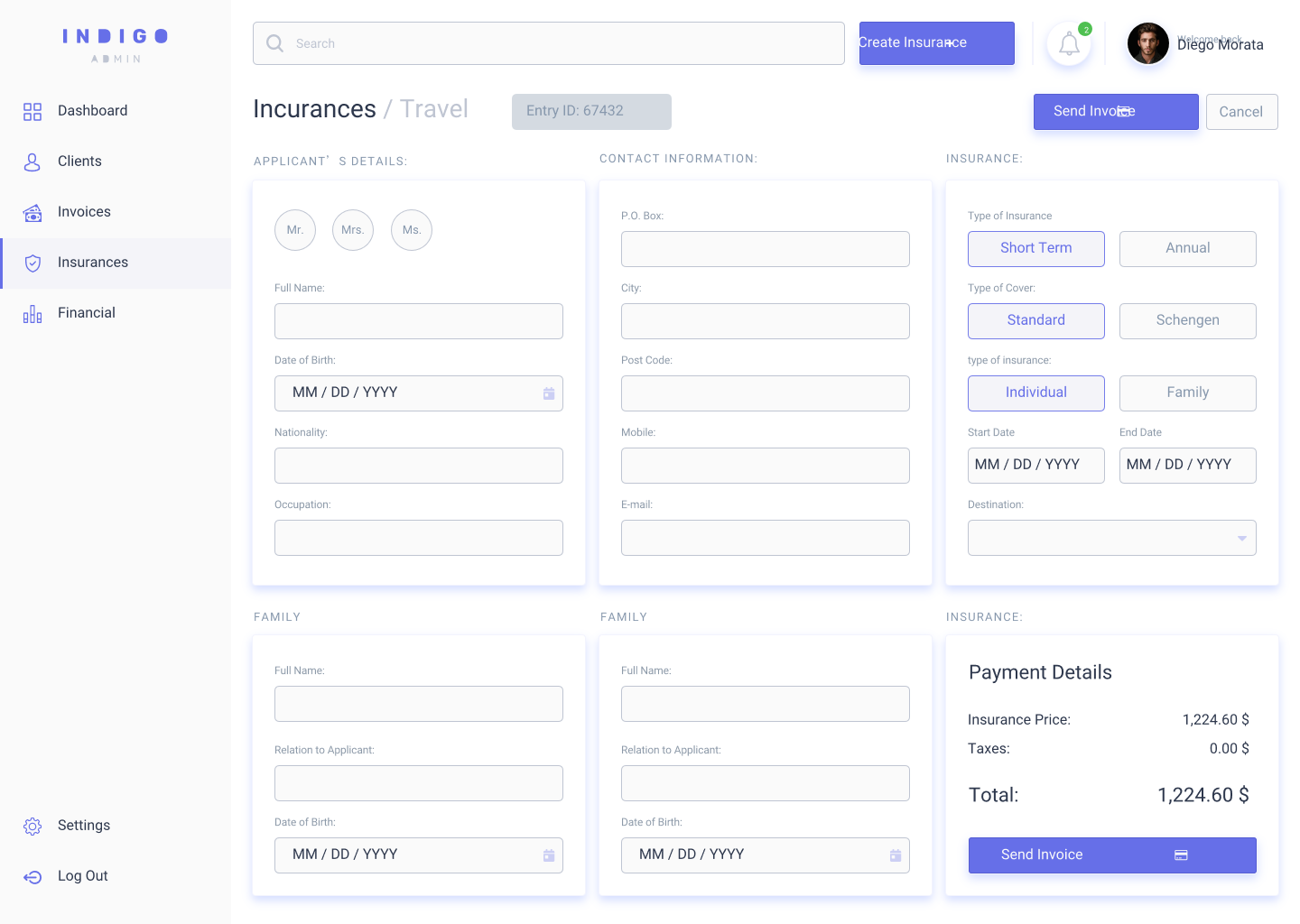Select the Insurances menu item

pyautogui.click(x=116, y=263)
